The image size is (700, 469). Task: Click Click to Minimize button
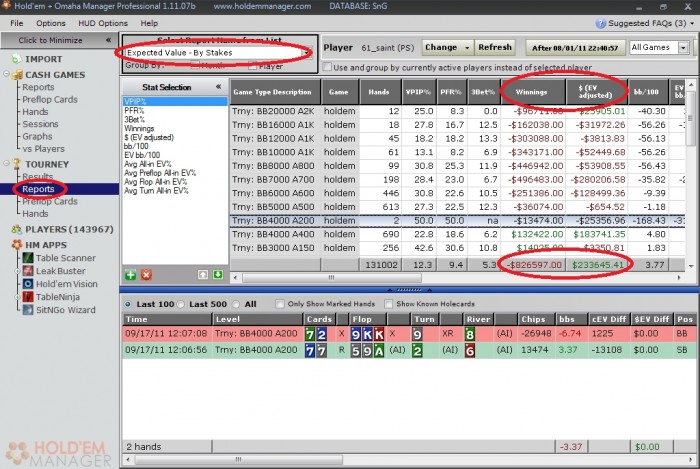click(59, 40)
